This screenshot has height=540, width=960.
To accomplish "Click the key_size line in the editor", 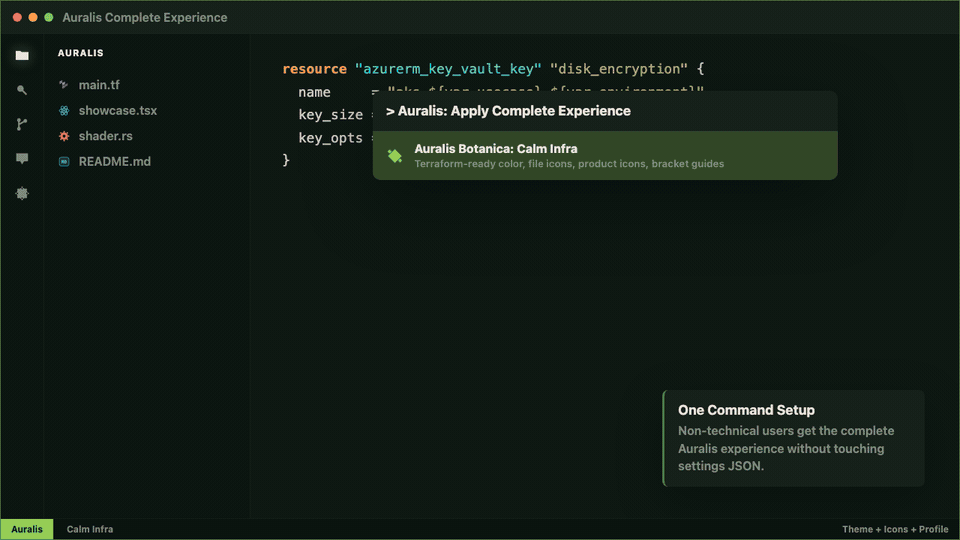I will pos(331,115).
